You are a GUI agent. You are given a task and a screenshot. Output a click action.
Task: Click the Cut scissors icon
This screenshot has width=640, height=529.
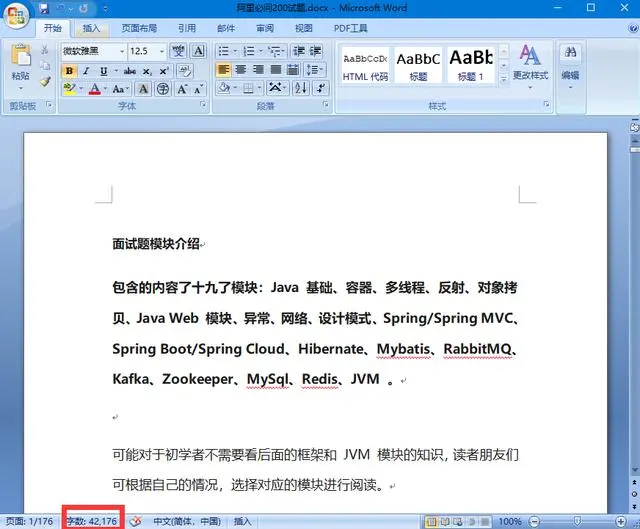click(44, 50)
